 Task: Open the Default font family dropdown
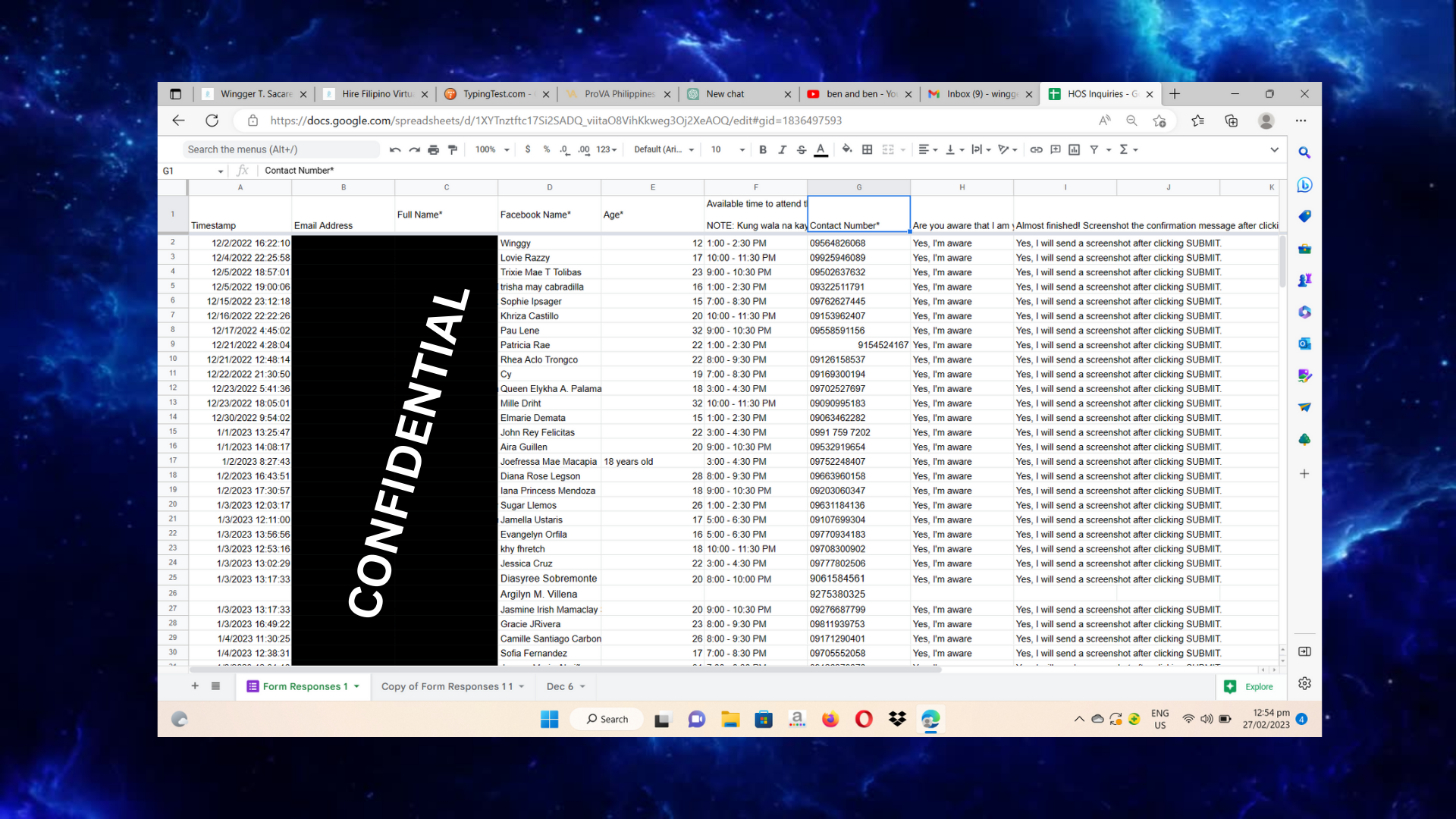point(664,149)
